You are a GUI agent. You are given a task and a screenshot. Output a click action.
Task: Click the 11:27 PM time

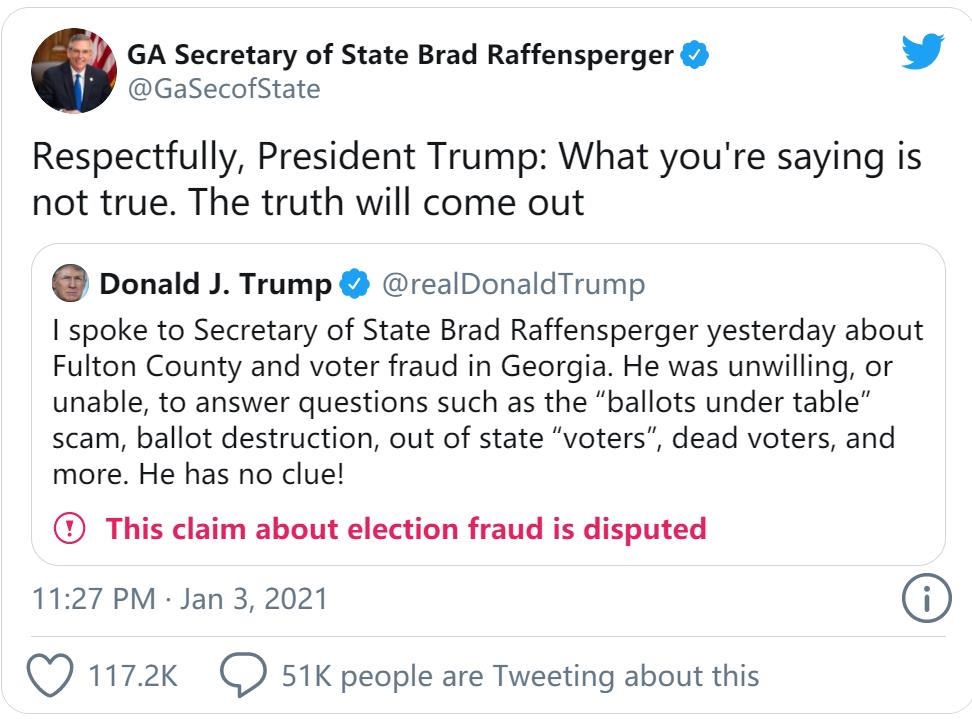click(93, 599)
